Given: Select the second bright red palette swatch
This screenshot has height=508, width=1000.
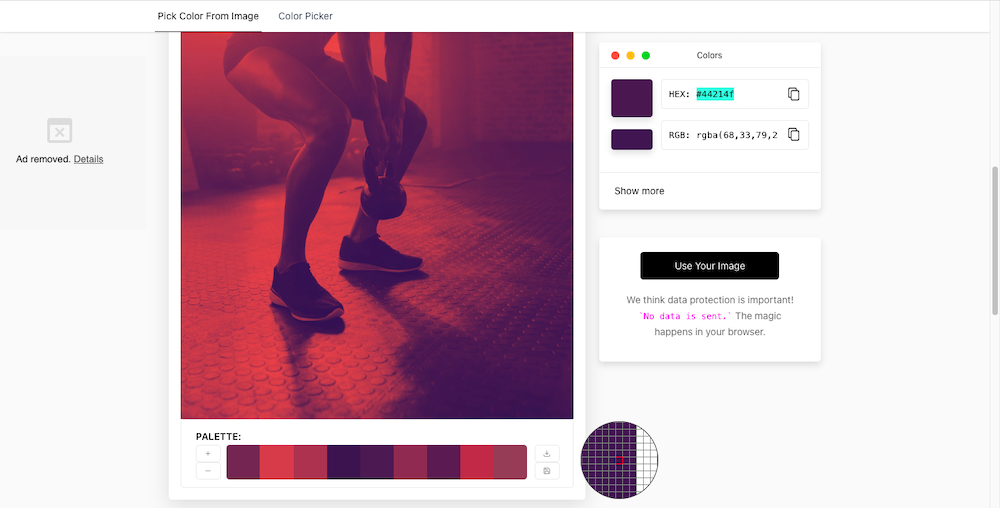Looking at the screenshot, I should tap(277, 462).
